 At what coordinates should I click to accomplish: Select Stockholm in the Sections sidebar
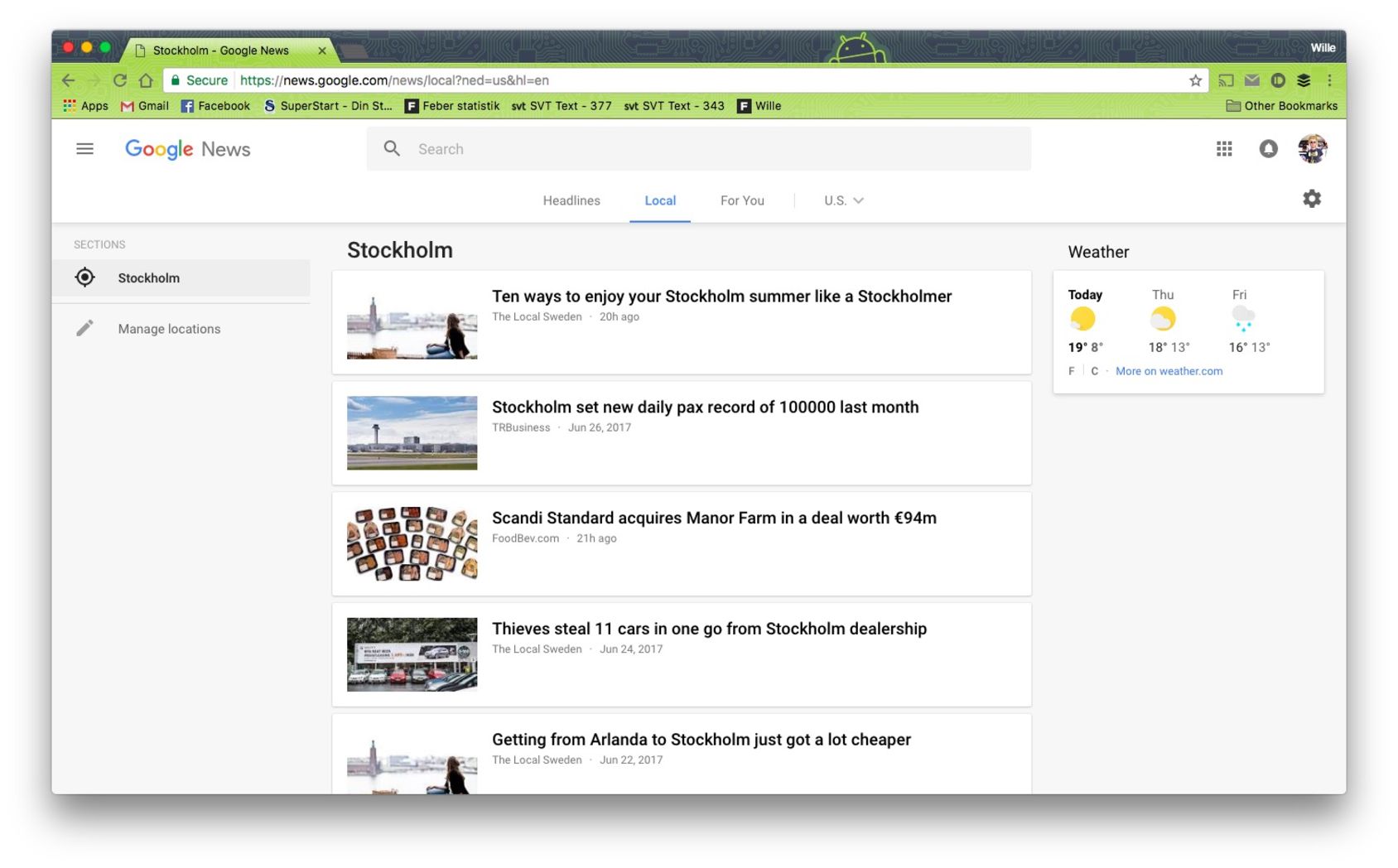click(181, 278)
